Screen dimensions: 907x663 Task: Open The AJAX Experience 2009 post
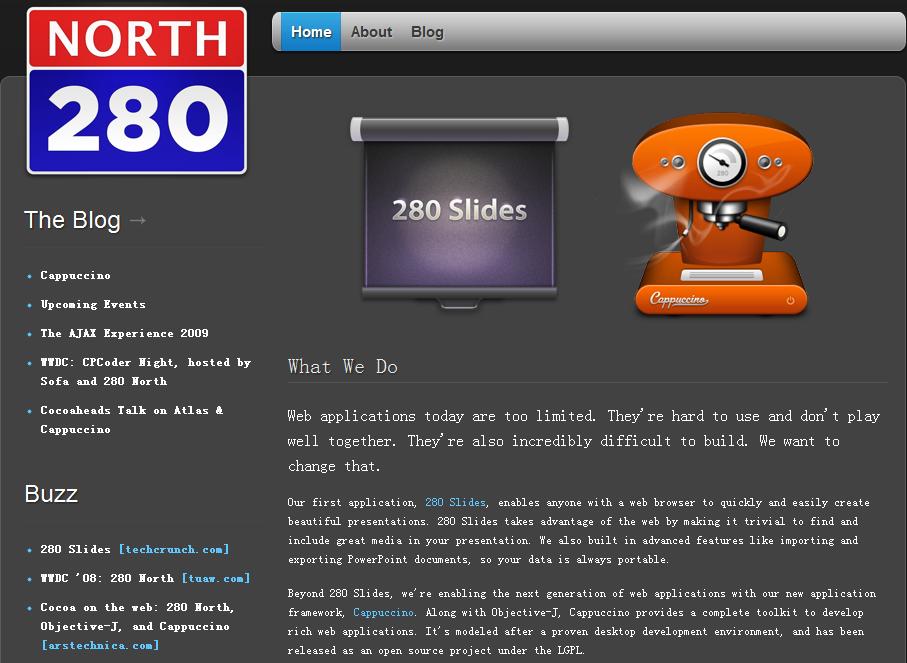[x=124, y=333]
